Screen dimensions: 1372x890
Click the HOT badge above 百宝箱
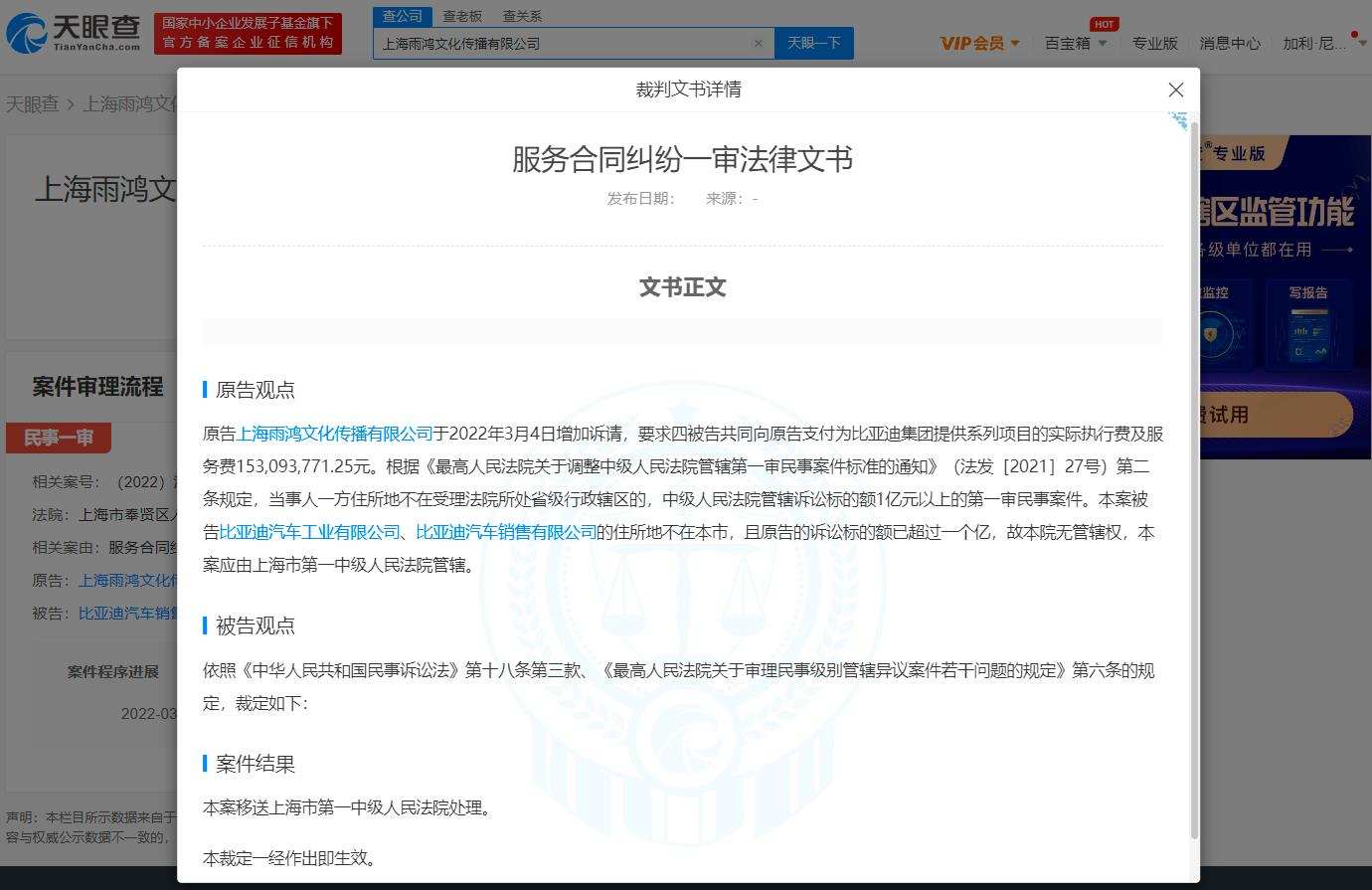(x=1104, y=24)
